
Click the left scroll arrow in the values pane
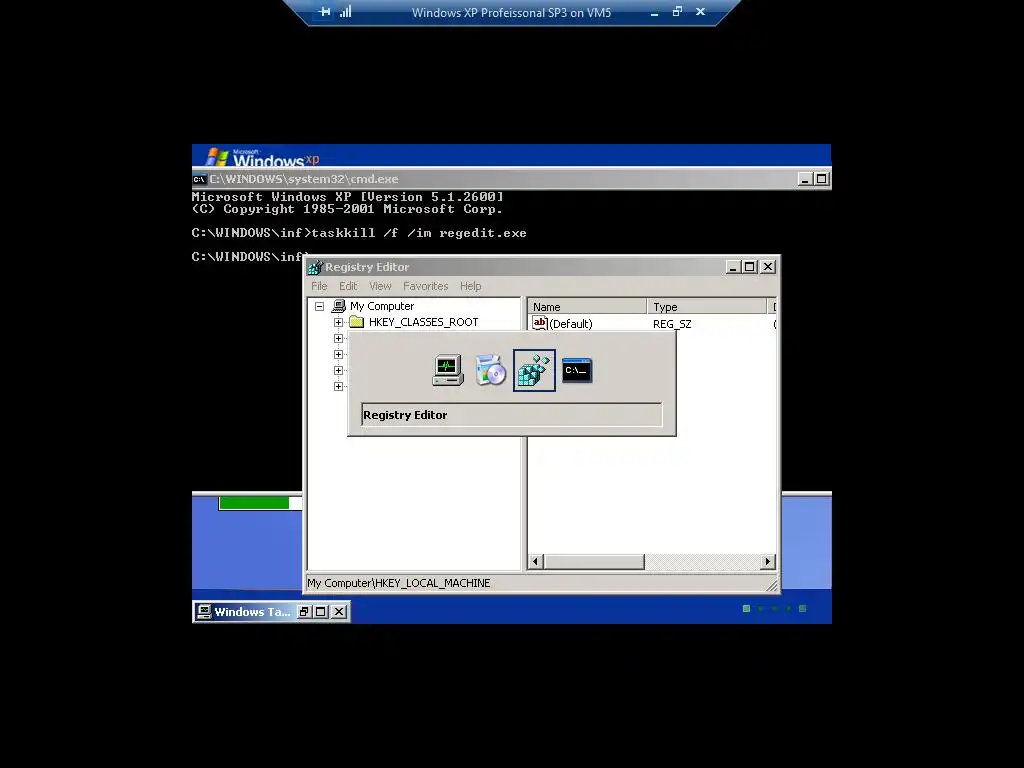point(536,562)
